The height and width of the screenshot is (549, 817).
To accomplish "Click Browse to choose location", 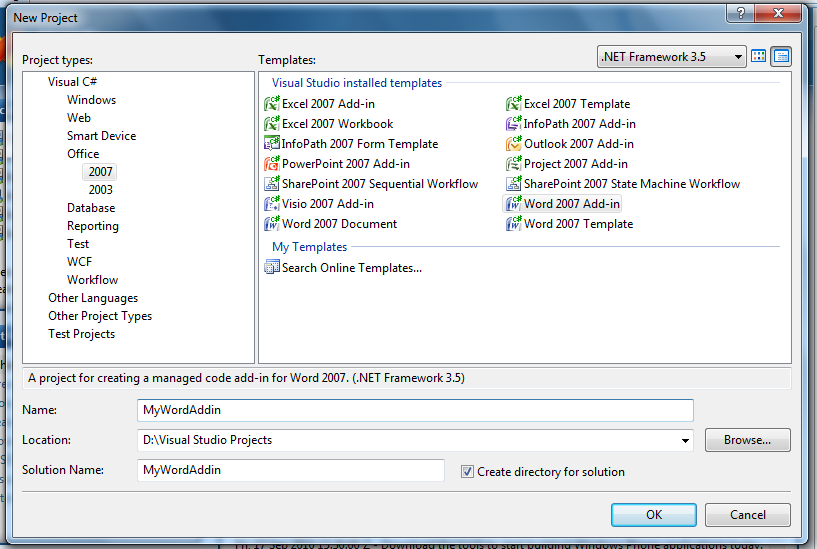I will coord(747,440).
